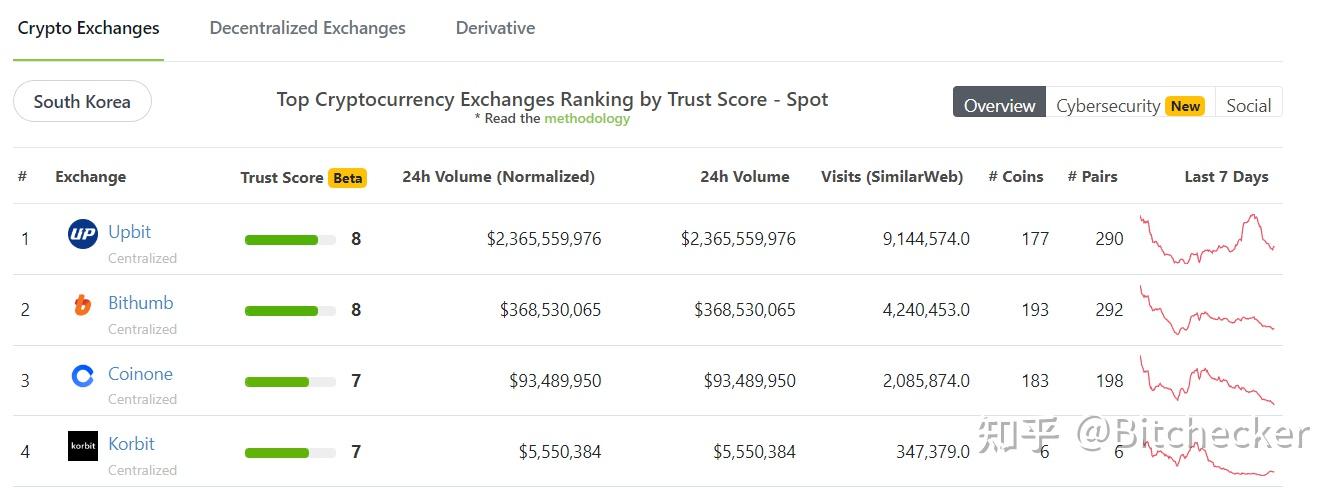Select the Overview view toggle
Screen dimensions: 1344x489
[999, 105]
